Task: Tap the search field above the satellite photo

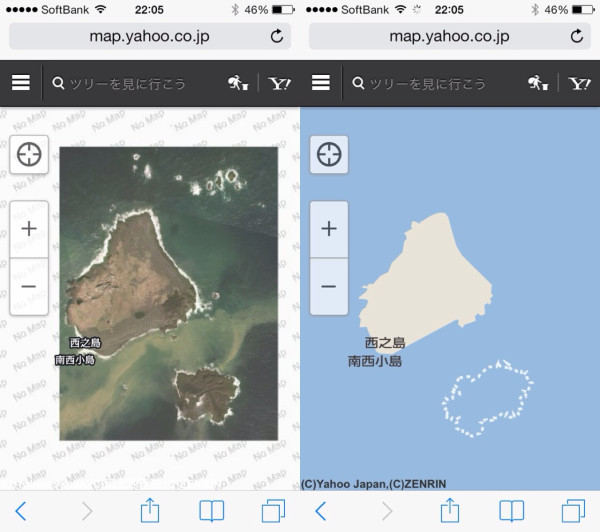Action: 130,83
